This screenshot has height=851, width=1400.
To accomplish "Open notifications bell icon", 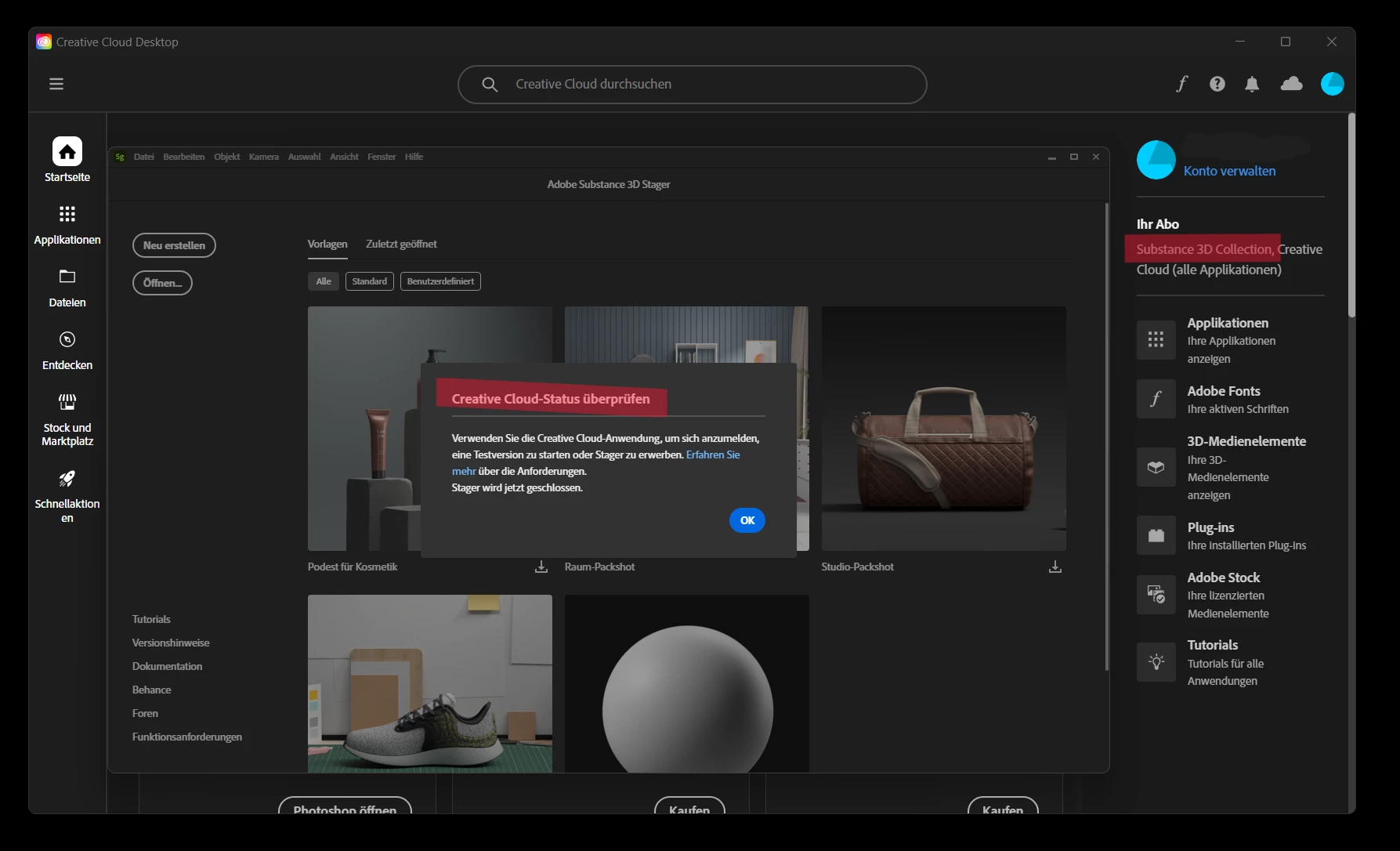I will coord(1252,84).
